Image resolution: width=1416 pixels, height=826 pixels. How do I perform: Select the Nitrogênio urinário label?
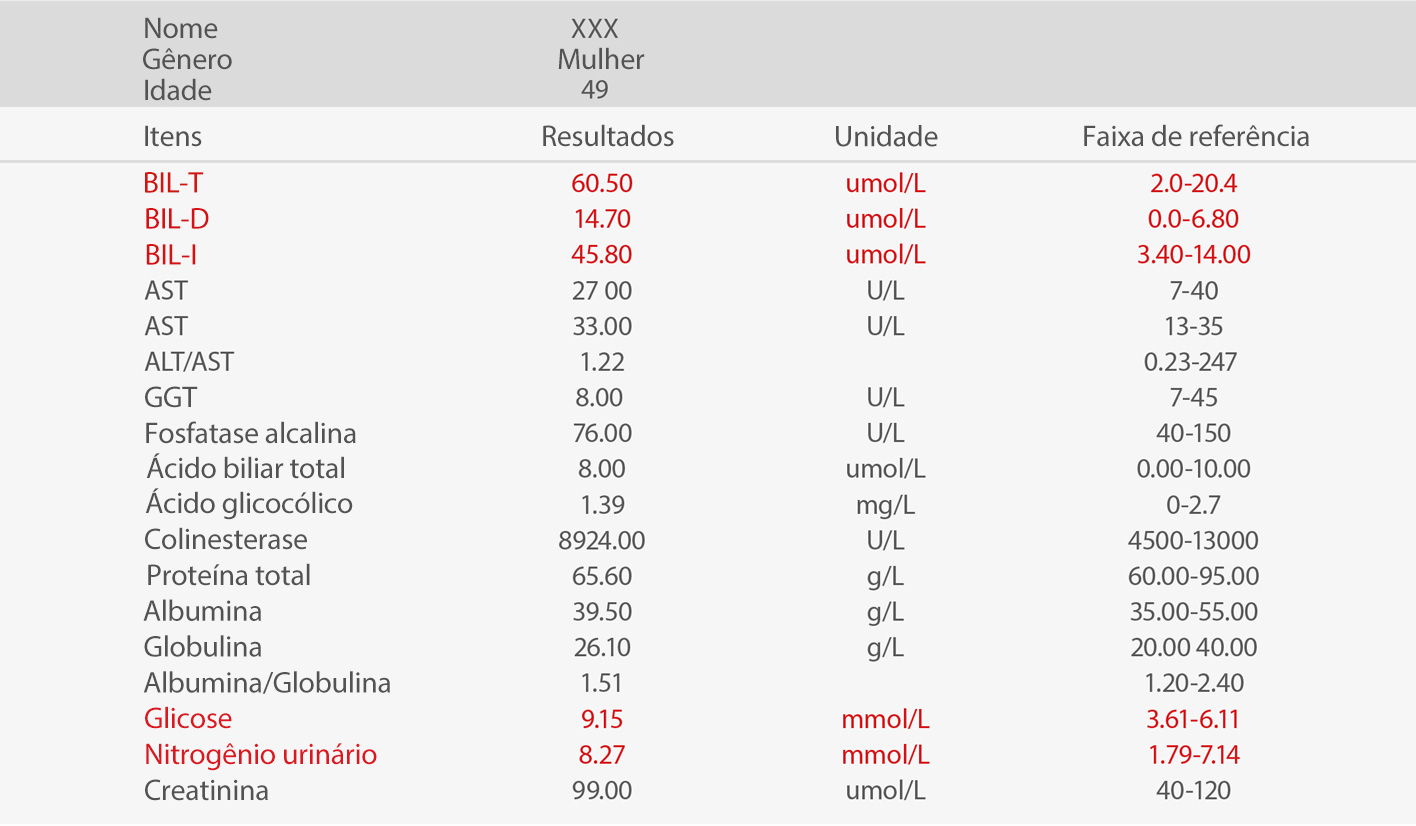point(260,755)
